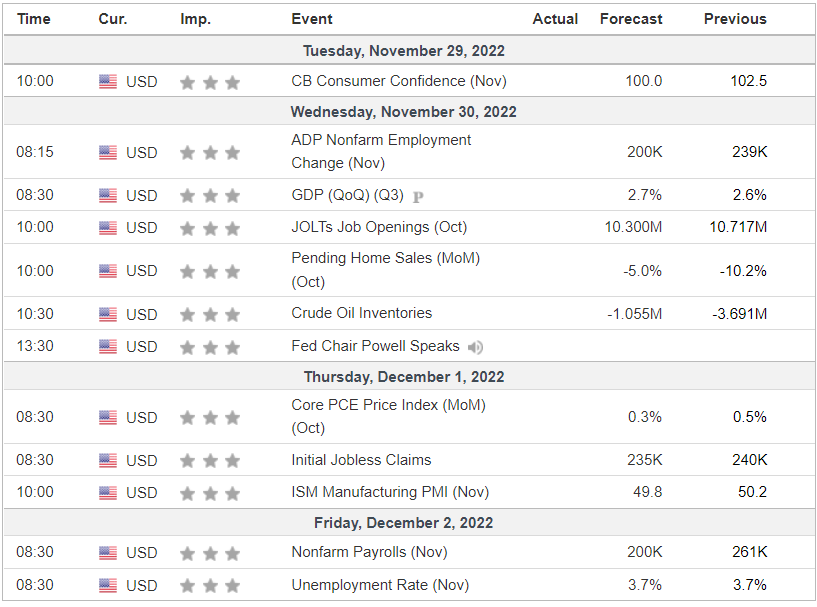Viewport: 817px width, 607px height.
Task: Click the preliminary P icon next to GDP (QoQ)
Action: 418,197
